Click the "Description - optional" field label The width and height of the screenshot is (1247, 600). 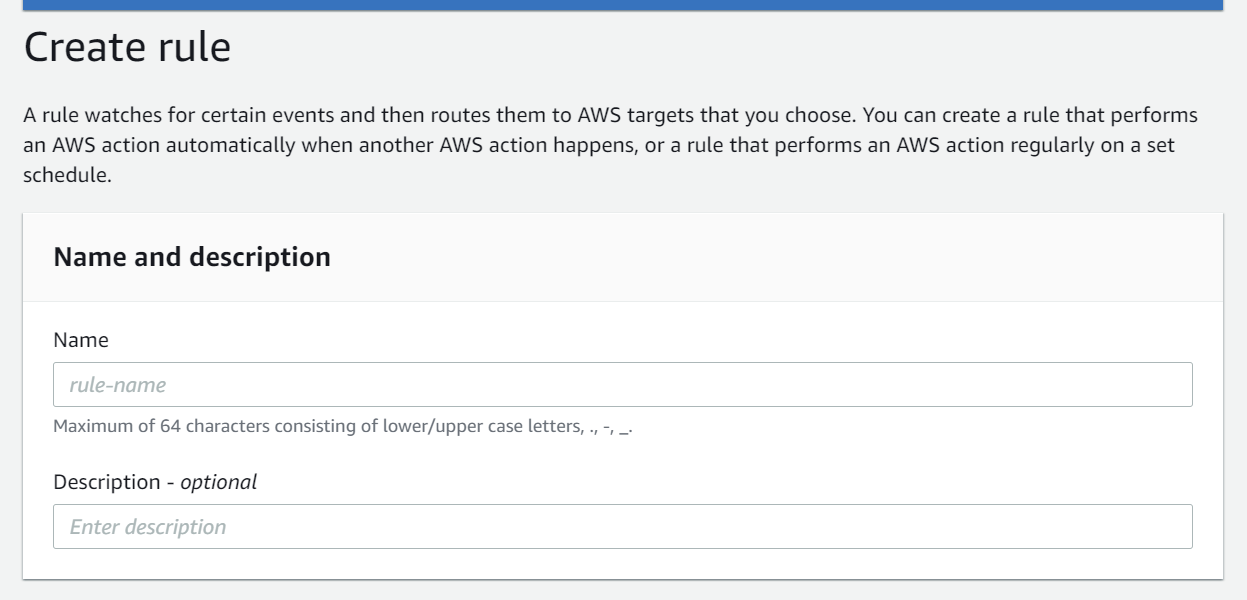click(155, 482)
